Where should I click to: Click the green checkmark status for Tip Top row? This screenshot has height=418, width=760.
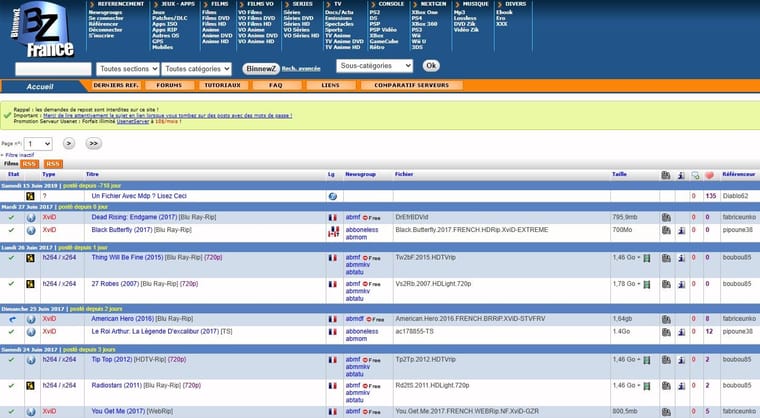tap(11, 359)
